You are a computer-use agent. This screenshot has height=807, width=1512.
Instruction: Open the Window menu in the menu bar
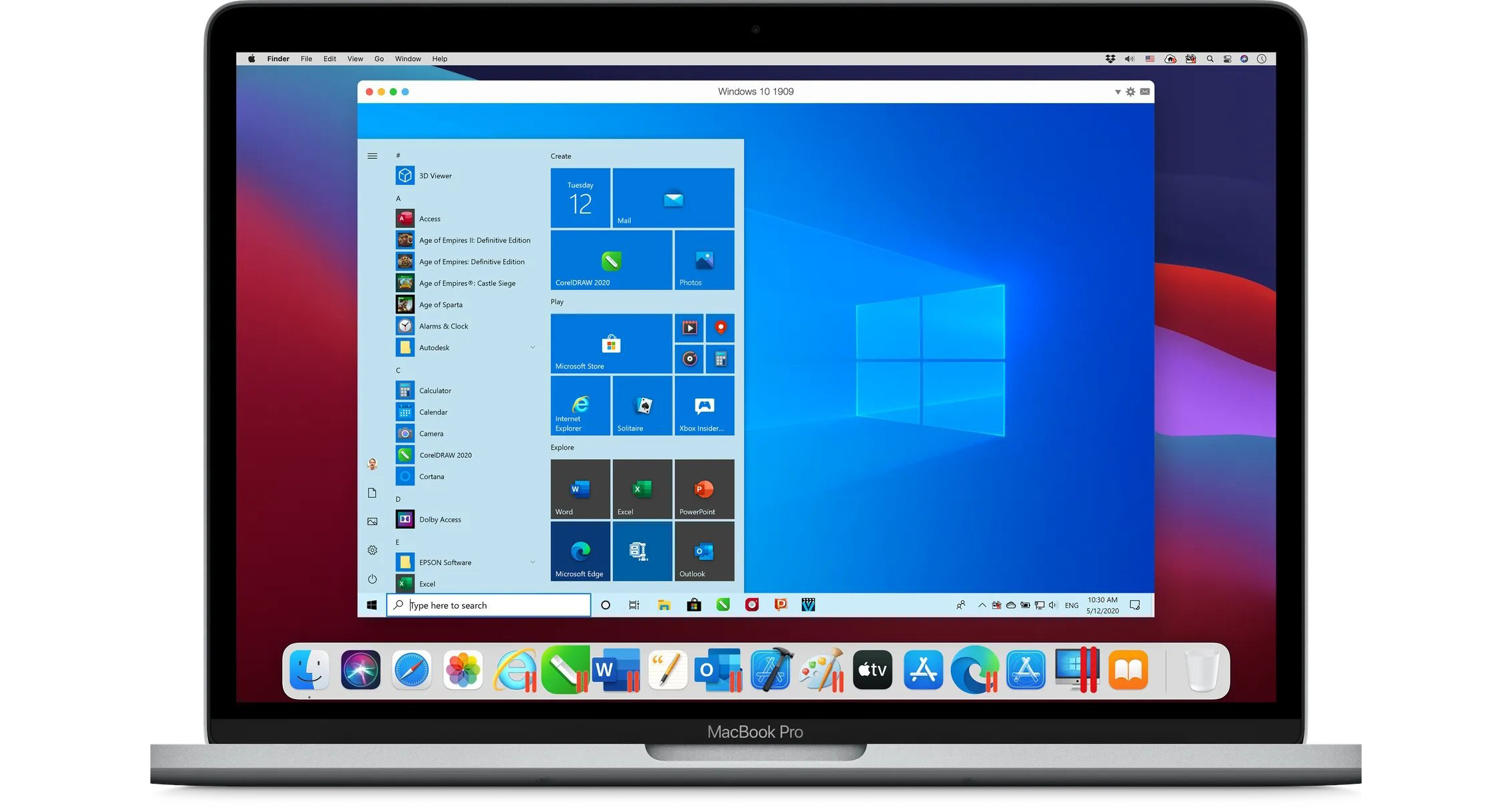point(408,59)
